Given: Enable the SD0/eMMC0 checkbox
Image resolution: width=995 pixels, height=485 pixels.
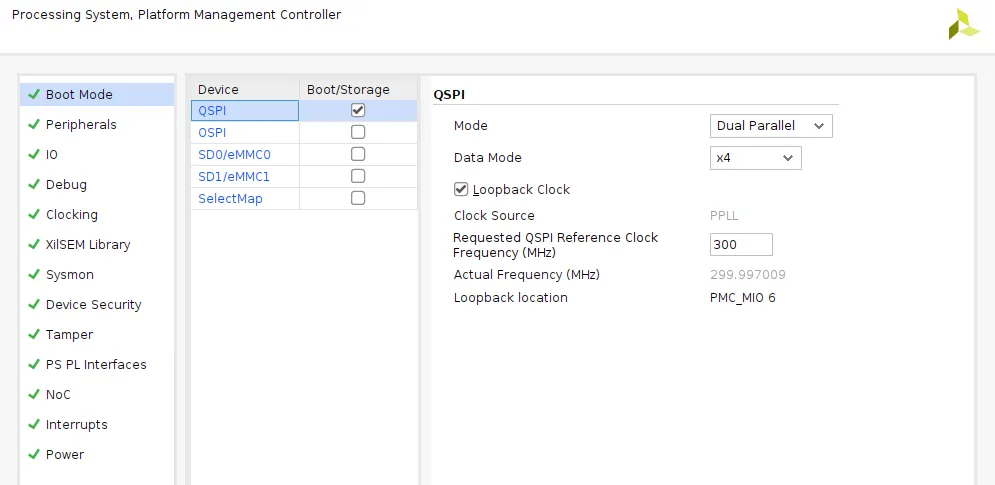Looking at the screenshot, I should point(358,154).
